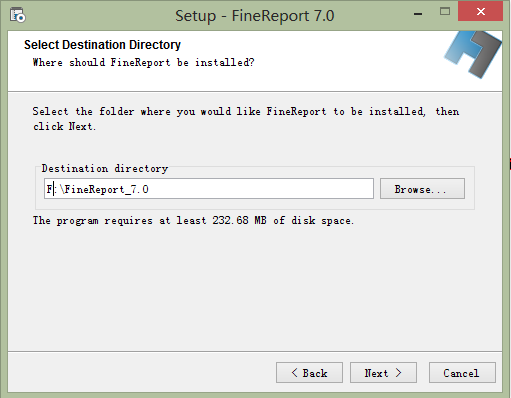Close the FineReport setup window

click(480, 11)
